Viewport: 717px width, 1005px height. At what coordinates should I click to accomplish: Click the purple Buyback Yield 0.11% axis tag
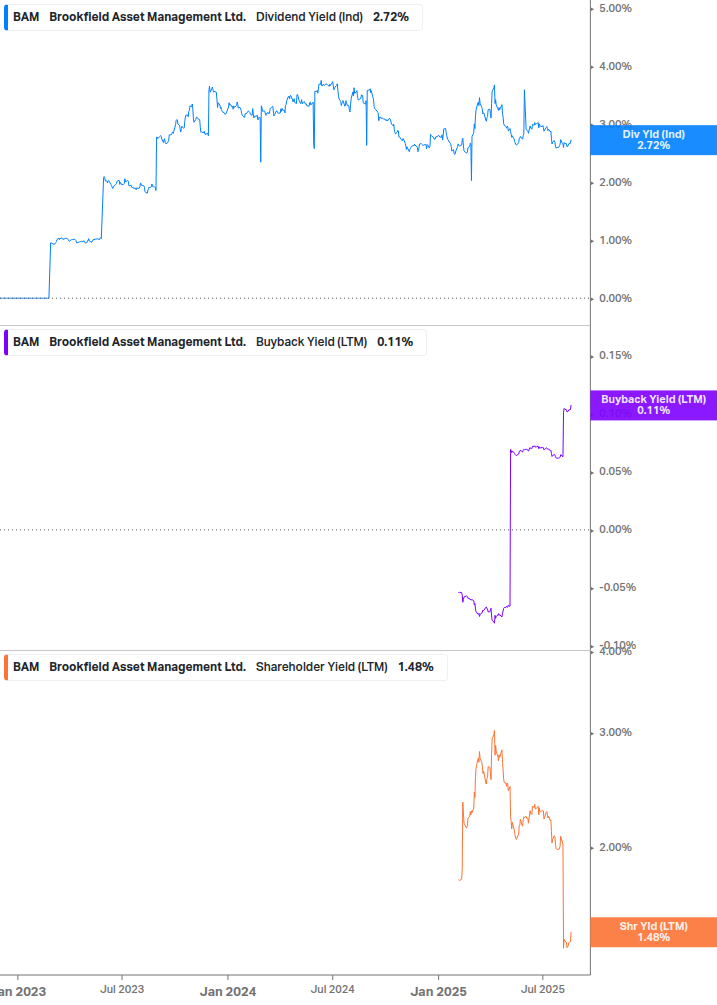[654, 405]
